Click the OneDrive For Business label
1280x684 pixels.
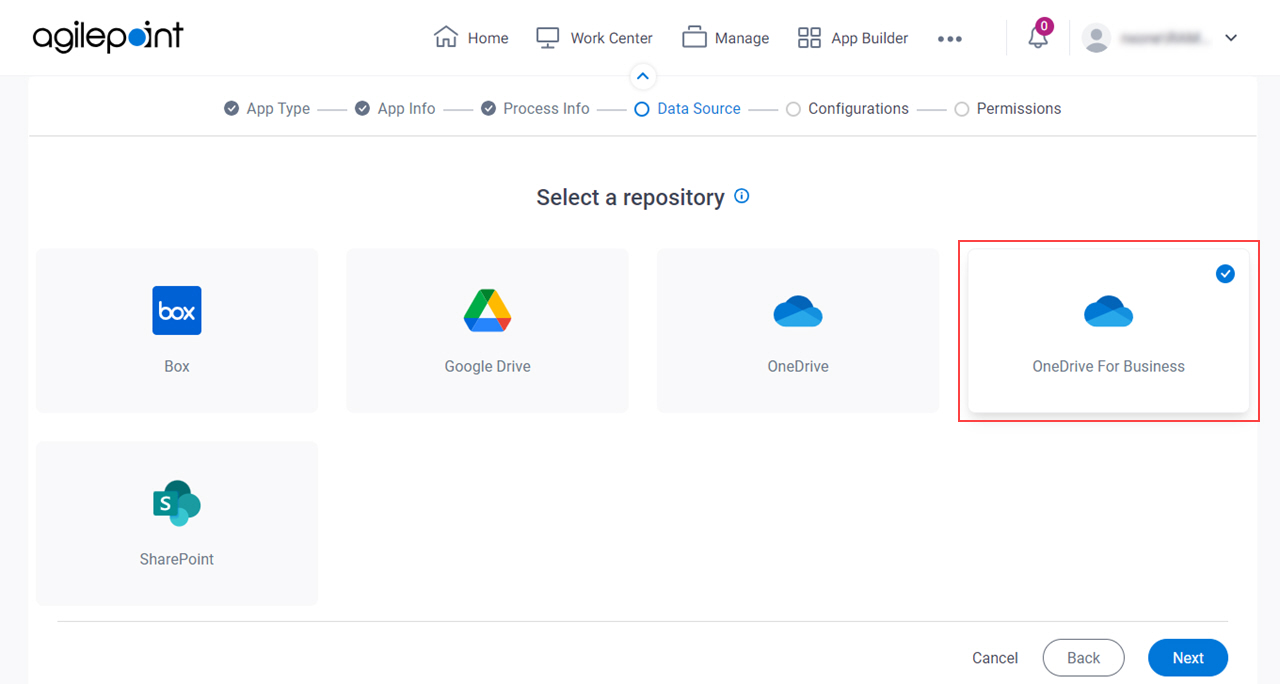[1108, 366]
